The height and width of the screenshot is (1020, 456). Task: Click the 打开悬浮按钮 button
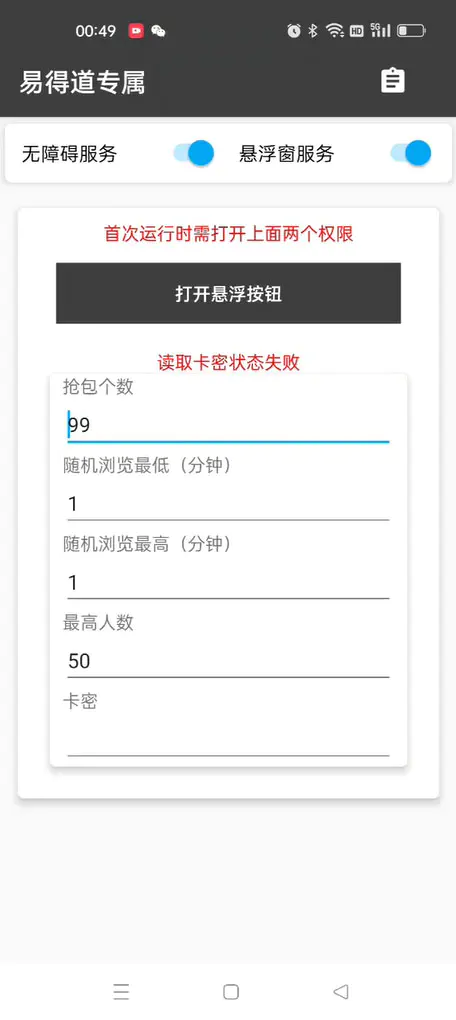tap(228, 293)
